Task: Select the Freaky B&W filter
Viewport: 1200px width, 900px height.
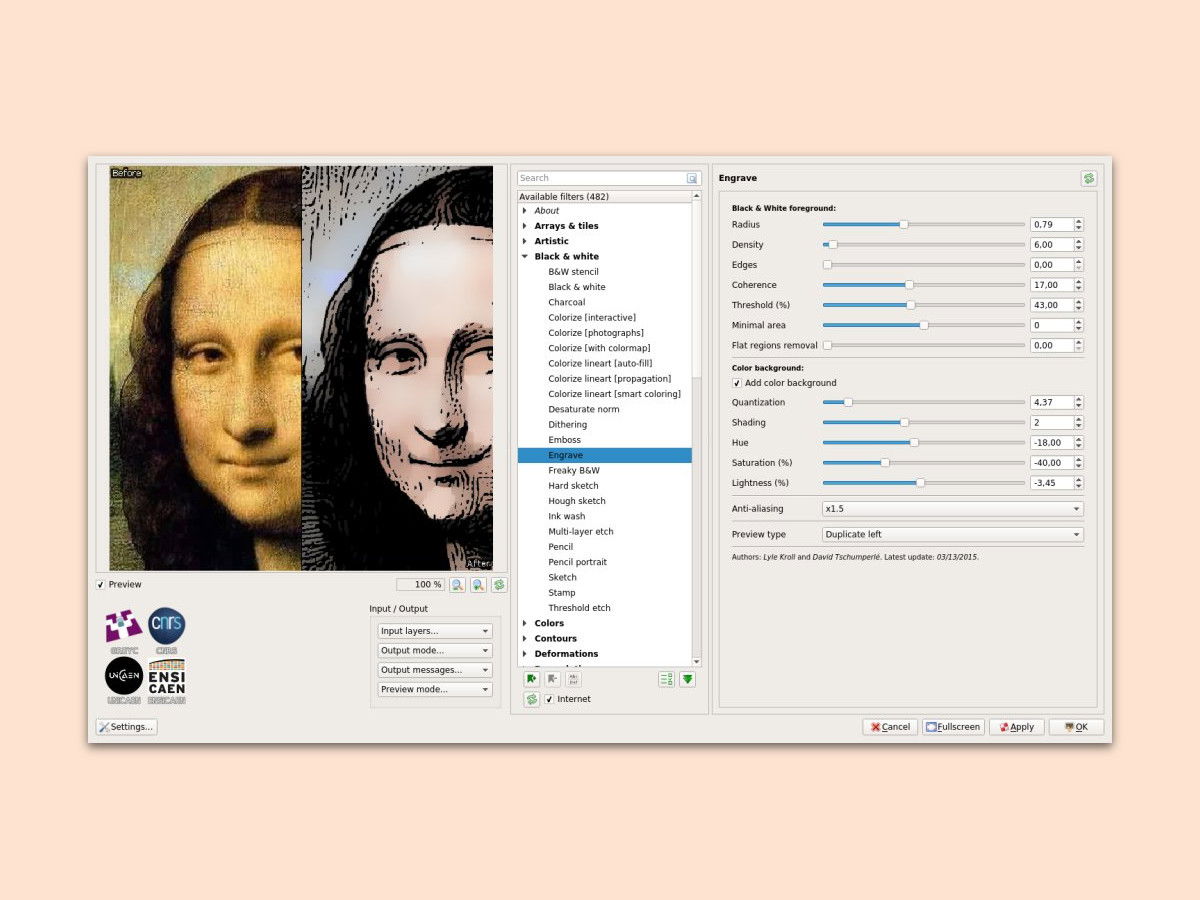Action: 574,470
